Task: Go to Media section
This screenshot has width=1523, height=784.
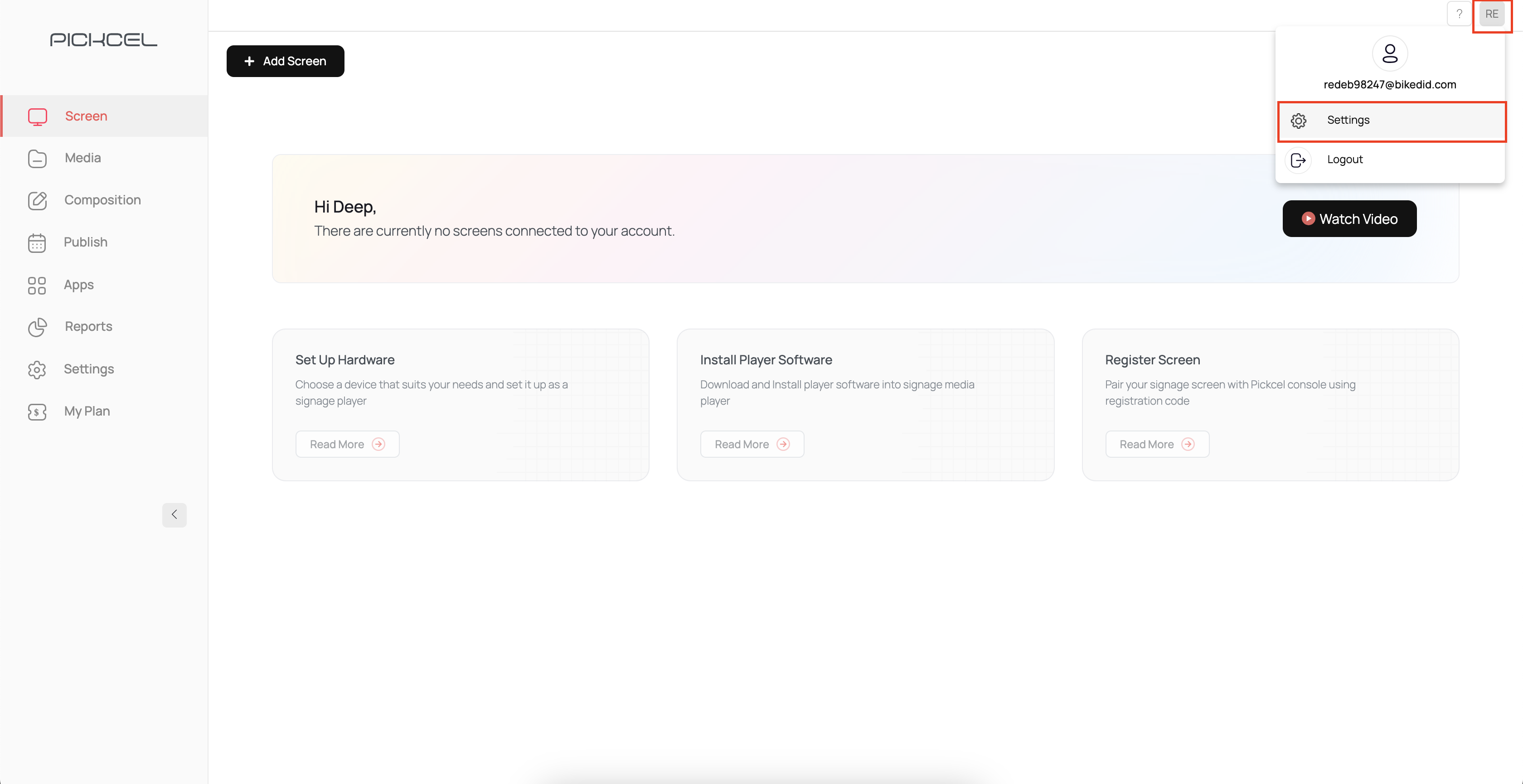Action: [x=105, y=159]
